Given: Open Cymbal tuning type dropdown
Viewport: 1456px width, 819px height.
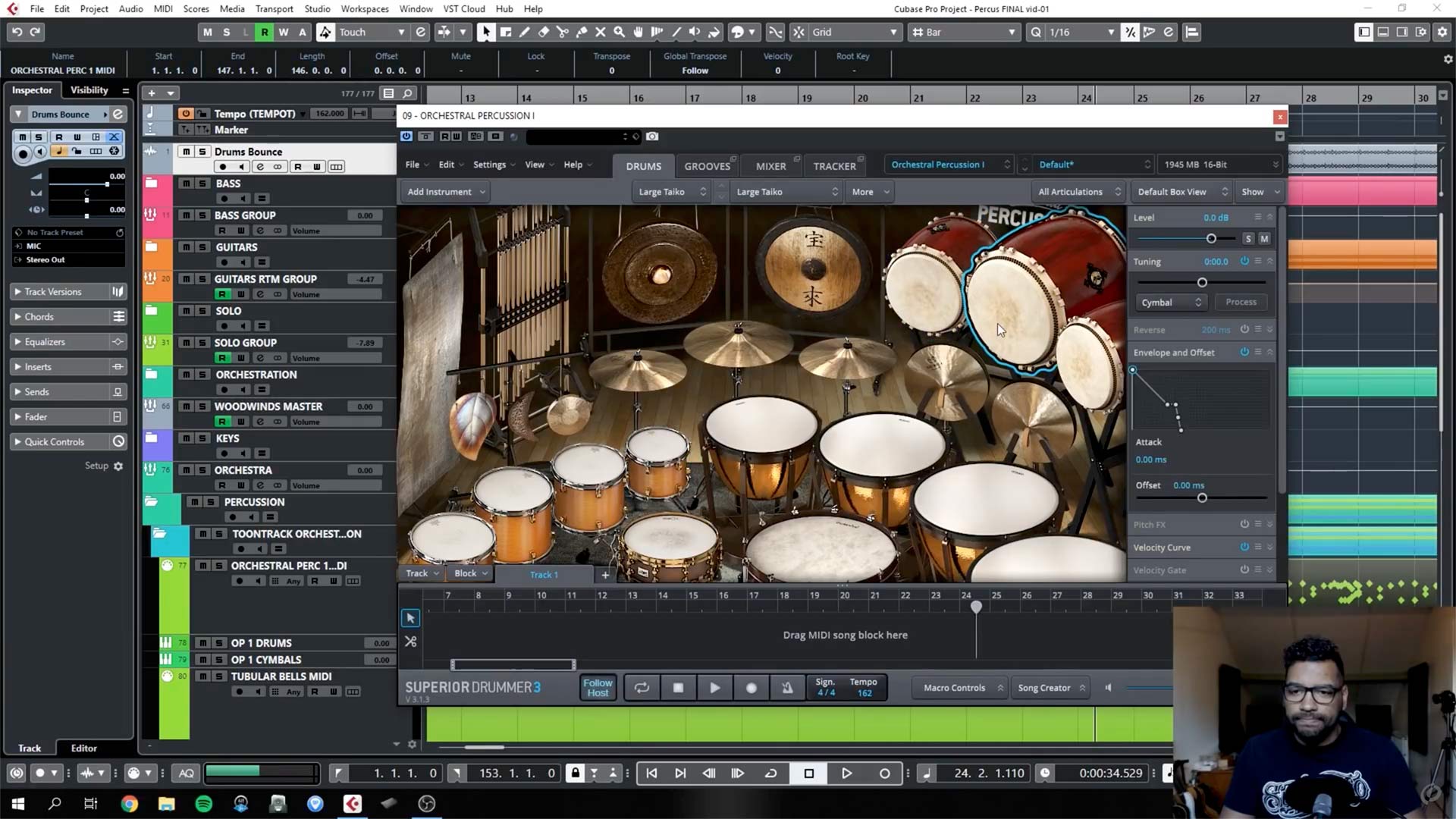Looking at the screenshot, I should [1170, 303].
